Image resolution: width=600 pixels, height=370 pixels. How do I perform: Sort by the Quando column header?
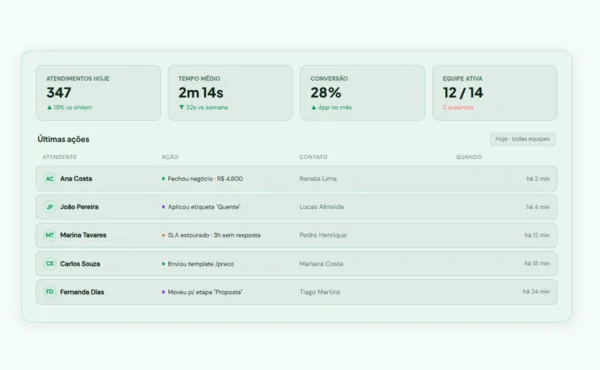(469, 157)
